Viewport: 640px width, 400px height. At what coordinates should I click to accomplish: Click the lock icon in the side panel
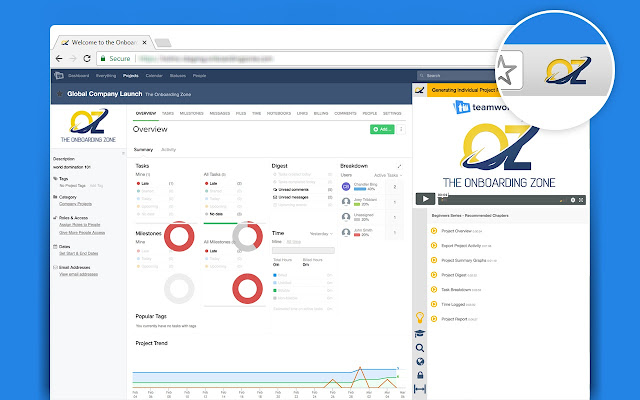(x=420, y=375)
